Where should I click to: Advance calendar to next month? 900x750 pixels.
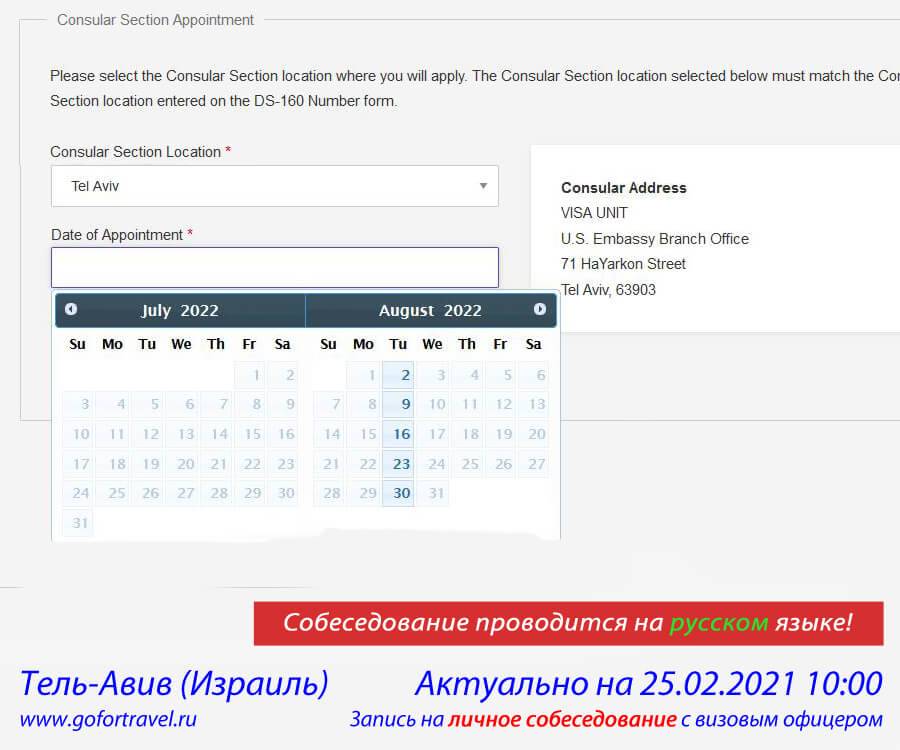coord(540,310)
